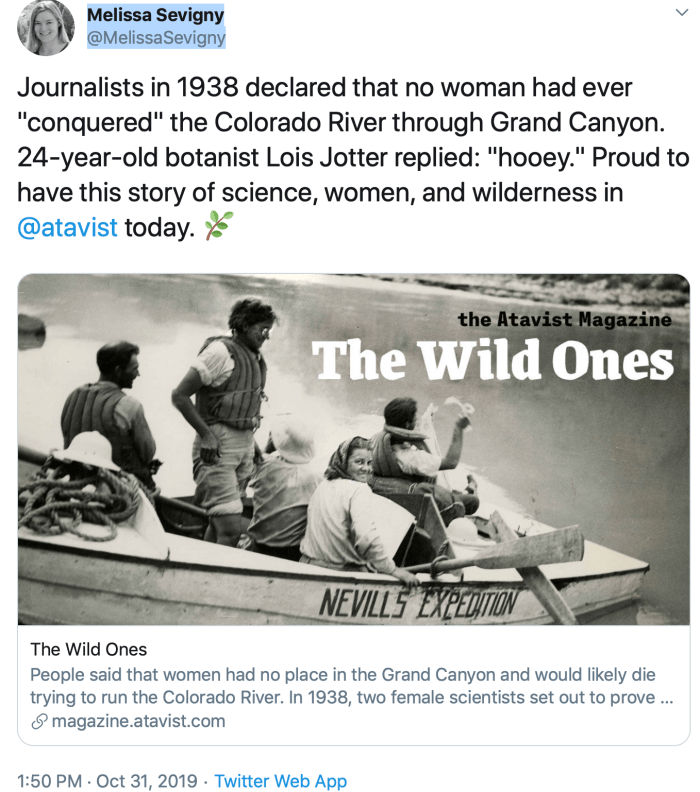Visit the magazine.atavist.com domain link
This screenshot has height=792, width=700.
138,721
